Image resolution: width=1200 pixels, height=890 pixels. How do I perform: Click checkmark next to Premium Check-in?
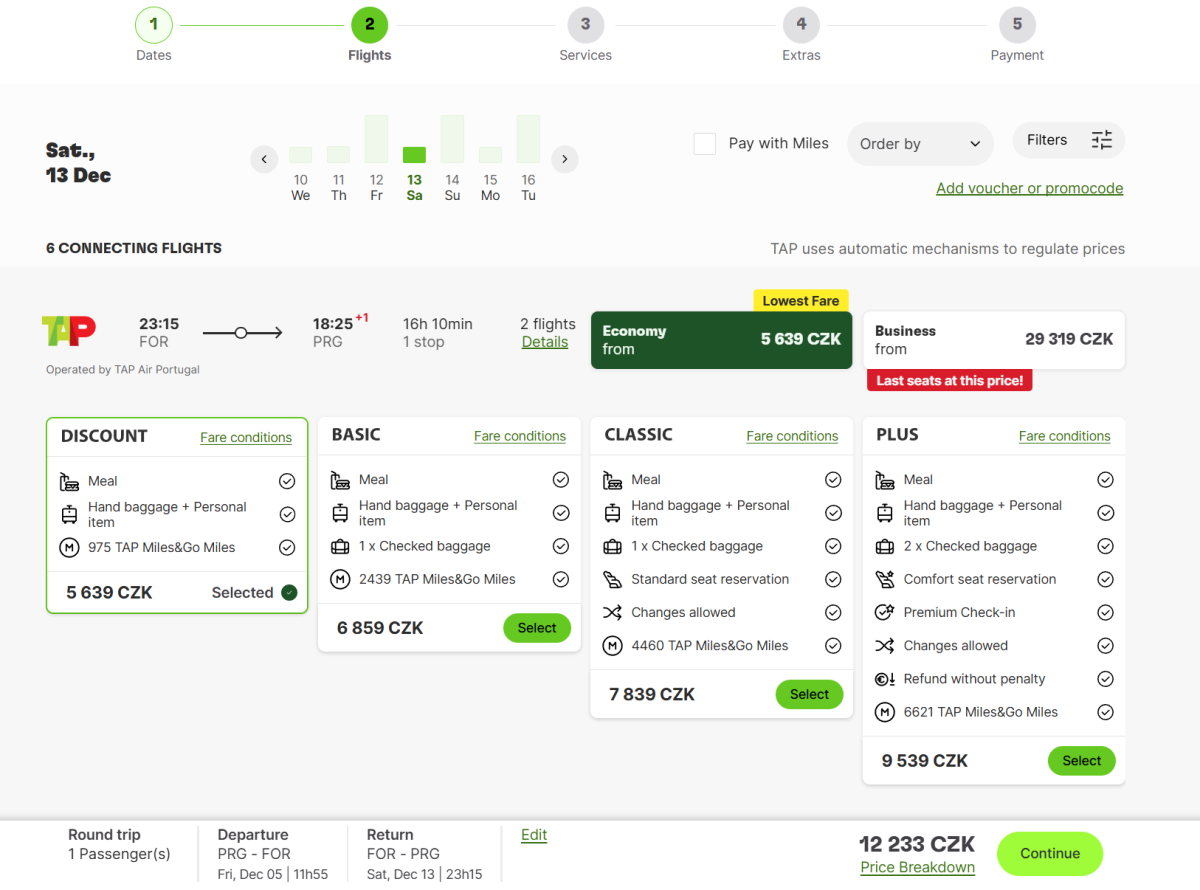(x=1105, y=613)
